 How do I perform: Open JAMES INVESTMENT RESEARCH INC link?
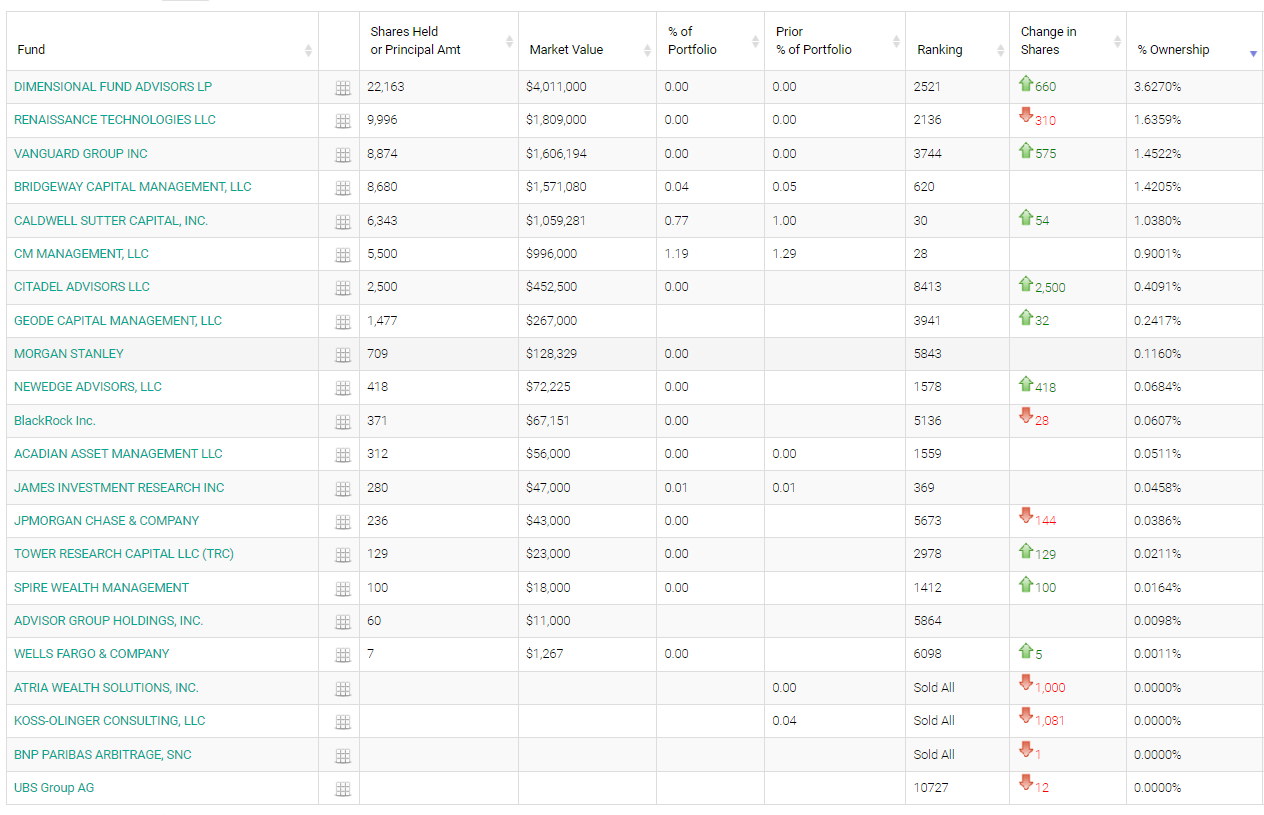tap(119, 488)
